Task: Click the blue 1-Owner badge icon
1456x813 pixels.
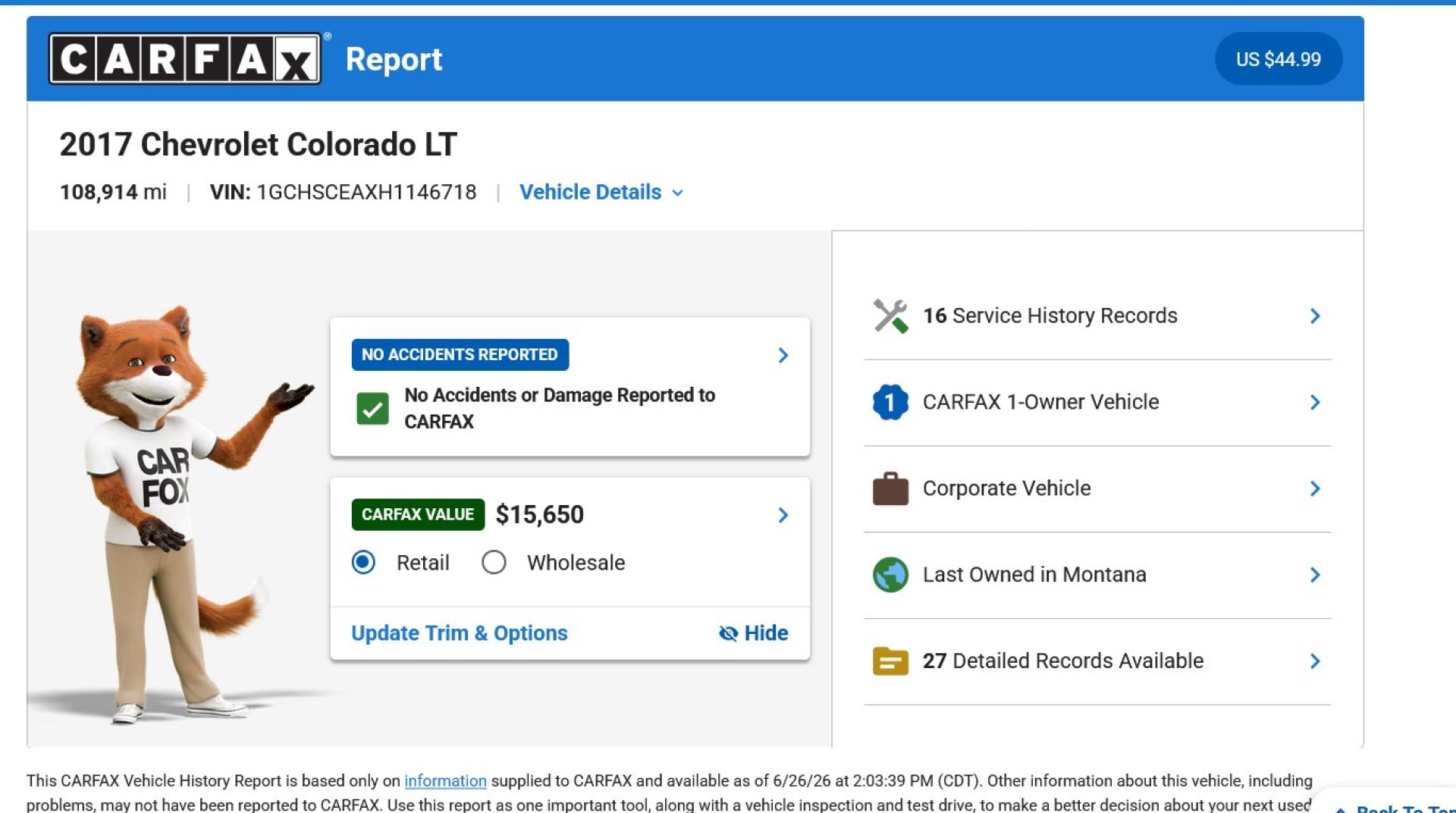Action: (890, 402)
